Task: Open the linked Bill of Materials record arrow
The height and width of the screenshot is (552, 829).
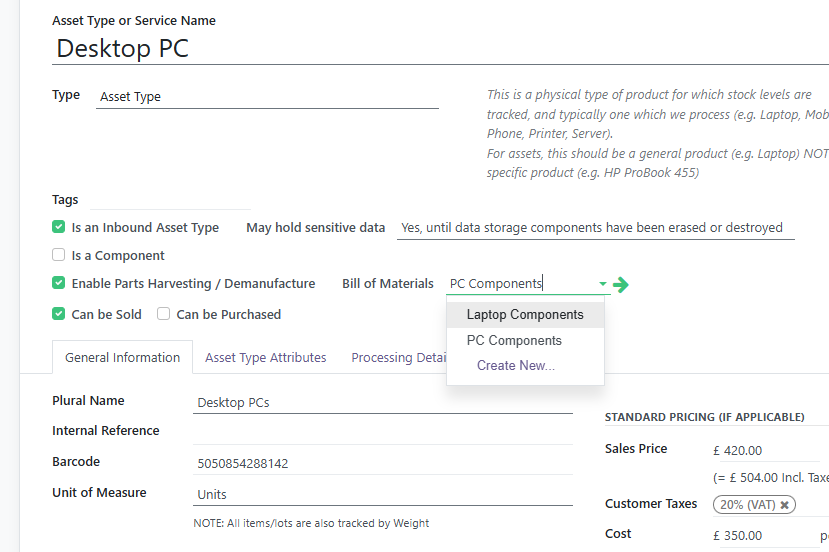Action: [621, 285]
